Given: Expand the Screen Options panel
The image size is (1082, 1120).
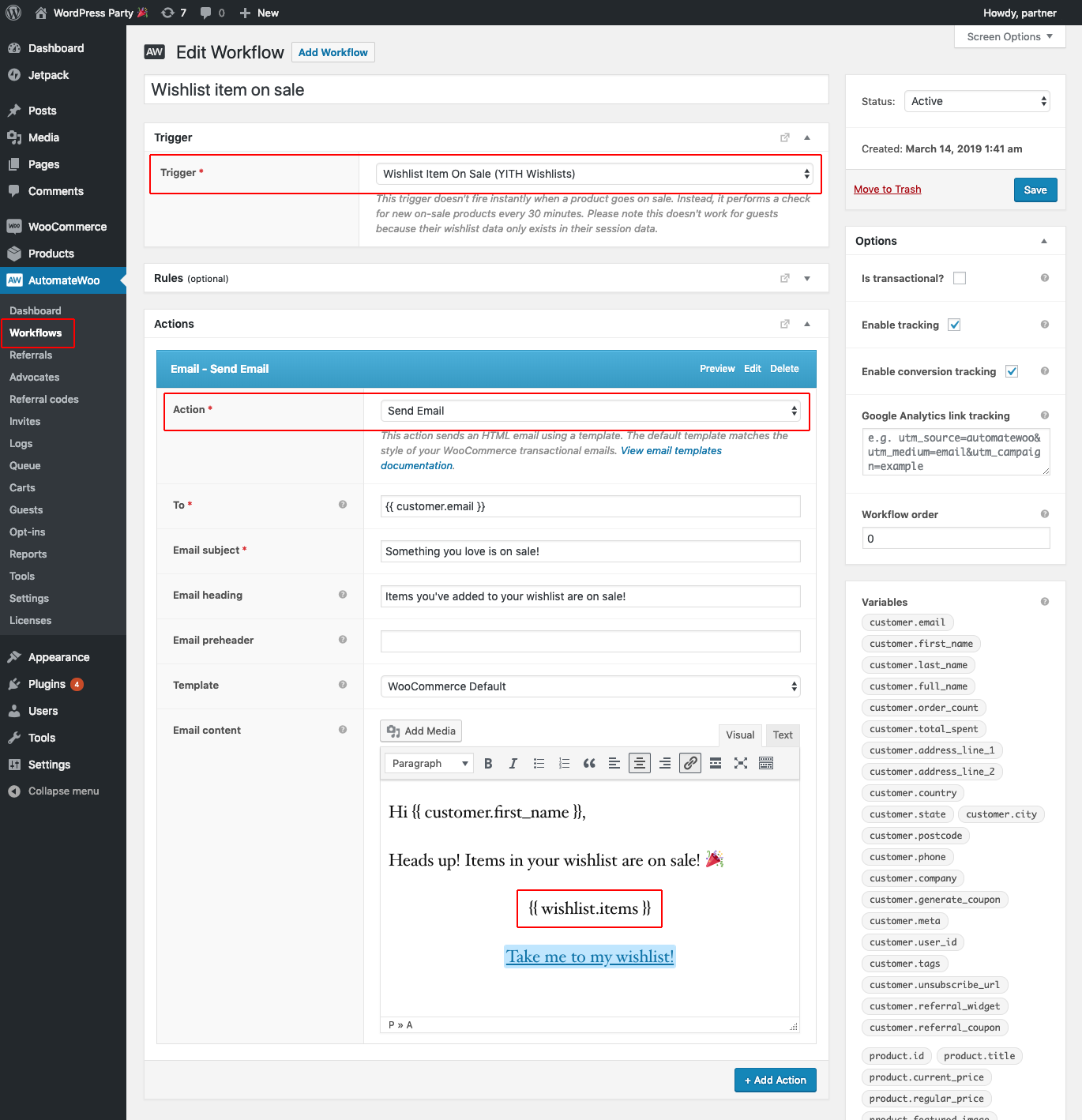Looking at the screenshot, I should (x=1010, y=36).
